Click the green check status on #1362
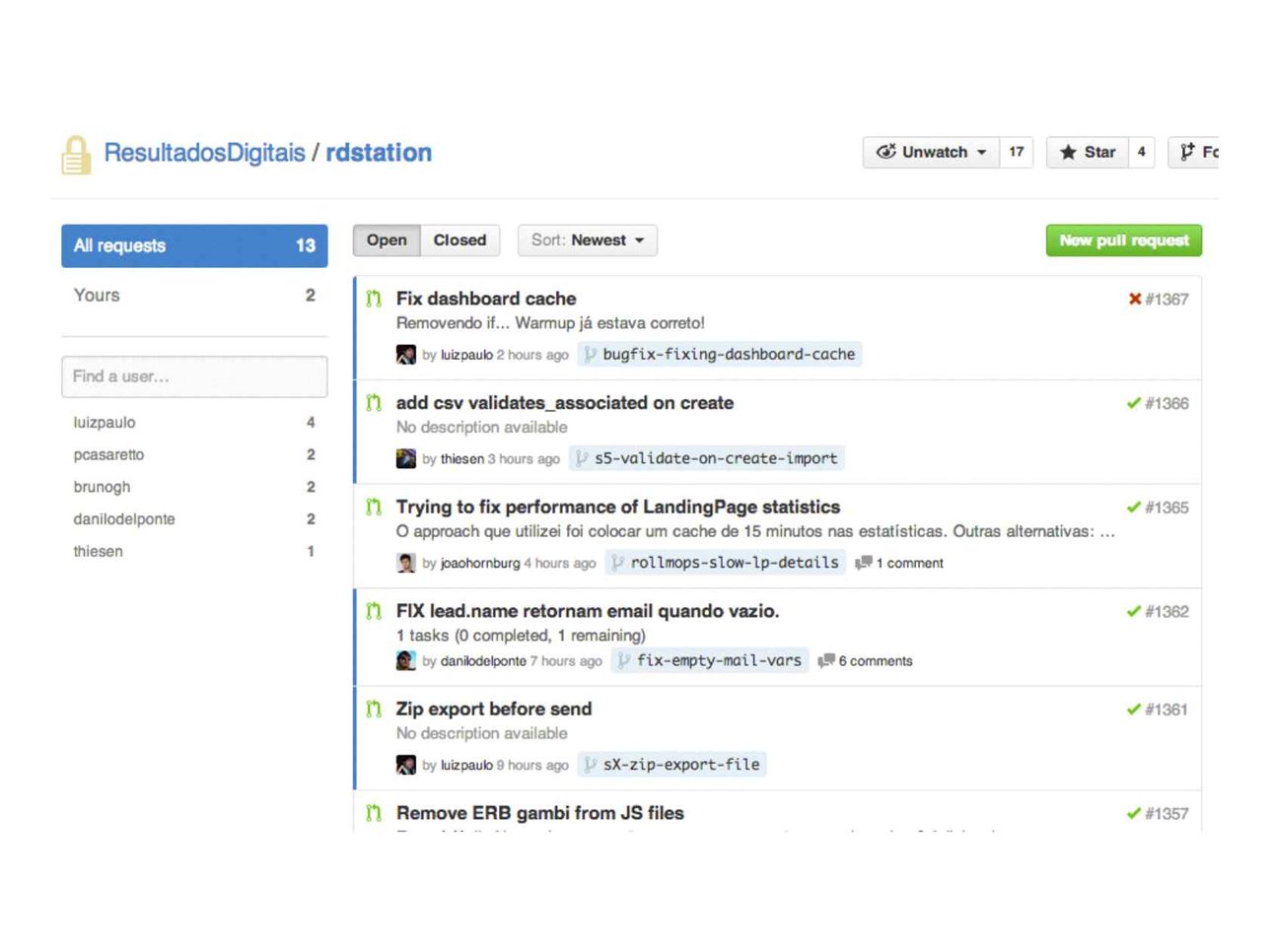Viewport: 1270px width, 952px height. click(1134, 611)
